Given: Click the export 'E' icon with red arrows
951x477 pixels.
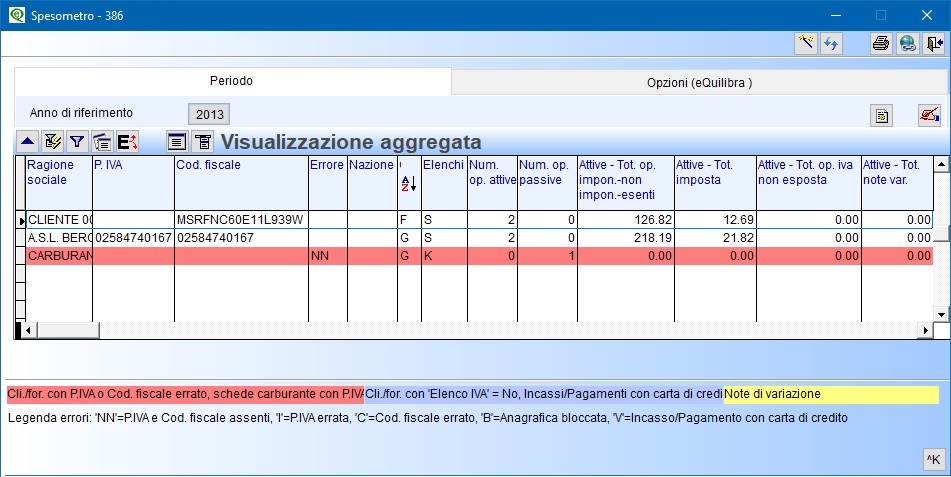Looking at the screenshot, I should pyautogui.click(x=127, y=142).
